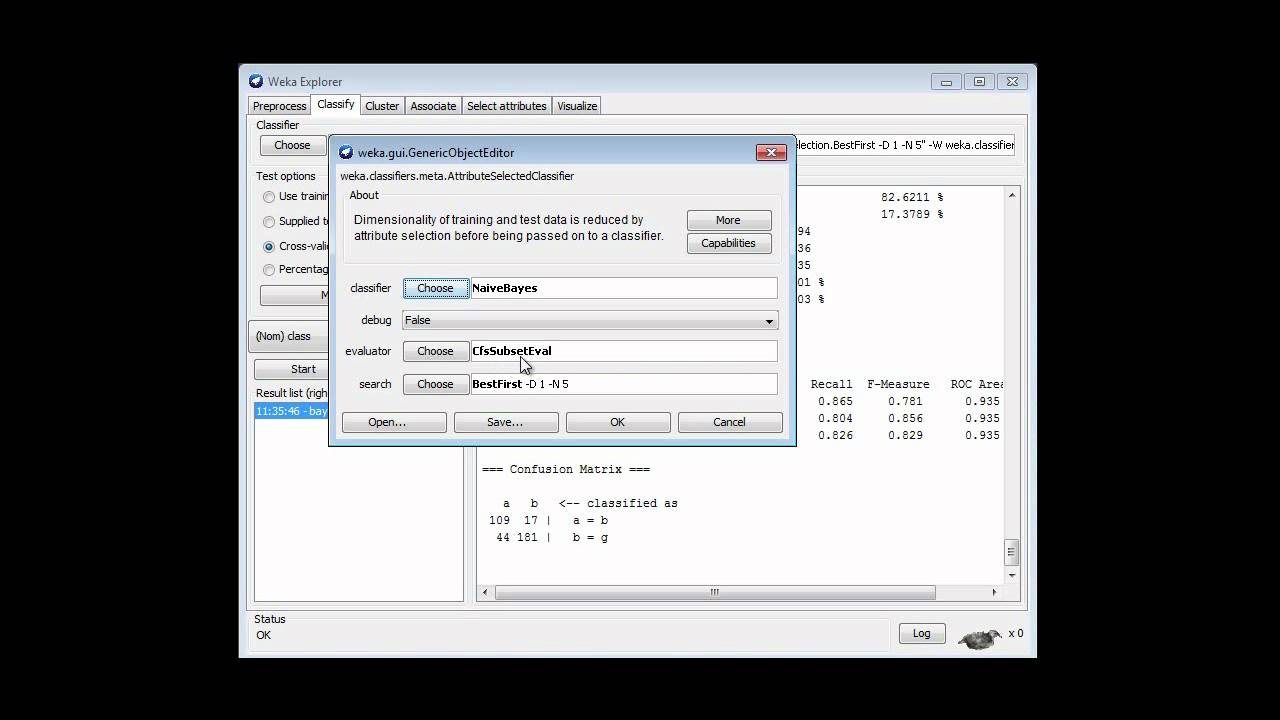
Task: Click the Capabilities button
Action: tap(728, 243)
